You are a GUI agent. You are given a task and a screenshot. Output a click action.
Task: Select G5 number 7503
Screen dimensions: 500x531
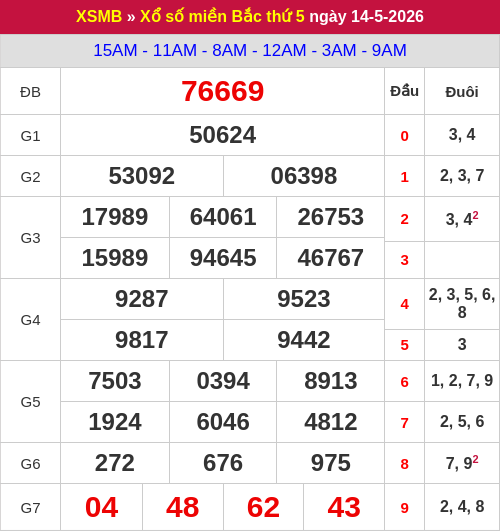(115, 381)
